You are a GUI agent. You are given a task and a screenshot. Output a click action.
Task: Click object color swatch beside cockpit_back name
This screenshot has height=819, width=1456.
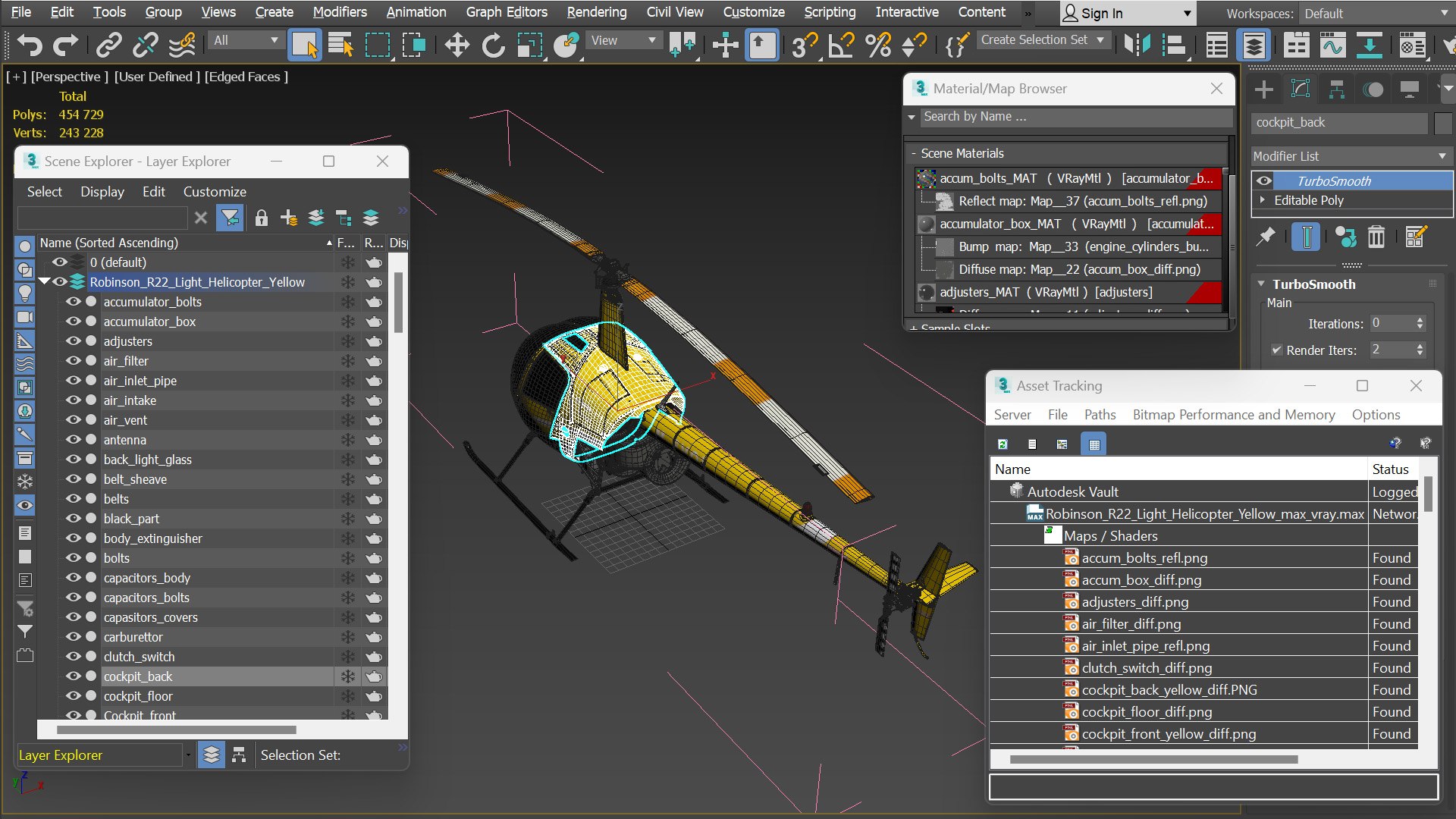[1443, 123]
